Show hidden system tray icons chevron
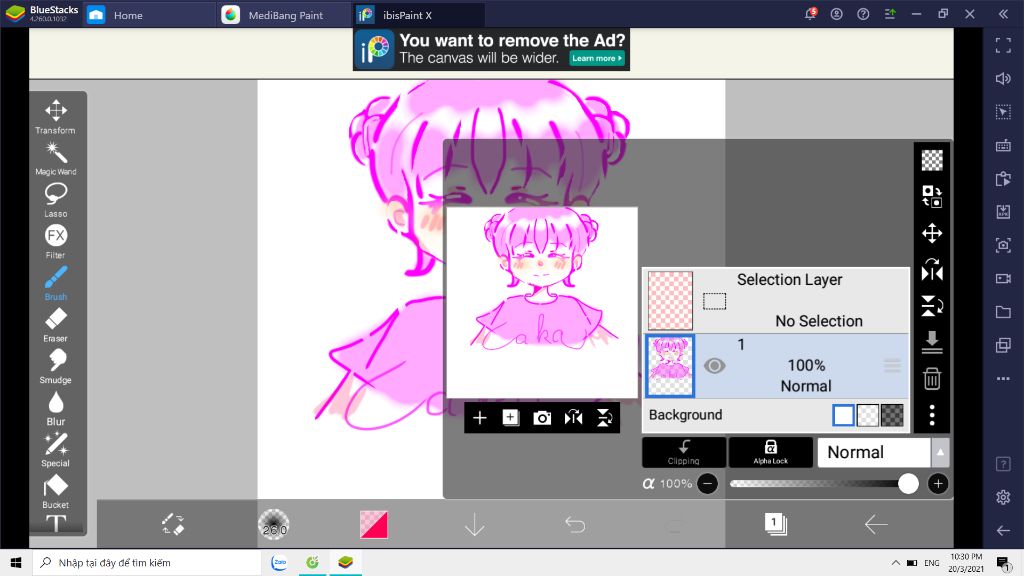Image resolution: width=1024 pixels, height=576 pixels. (895, 562)
